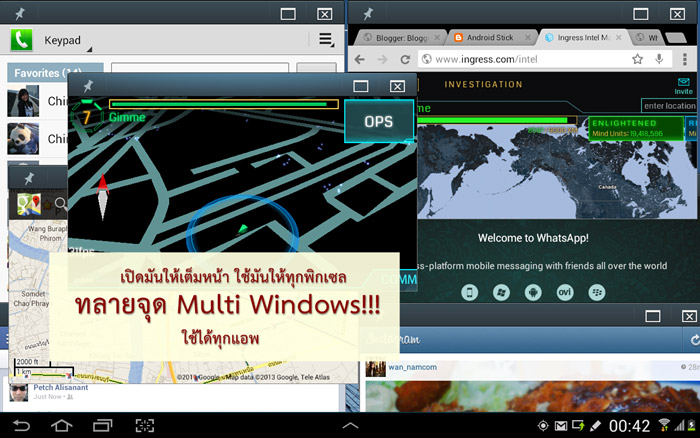This screenshot has width=700, height=438.
Task: Pin the browser window
Action: tap(368, 14)
